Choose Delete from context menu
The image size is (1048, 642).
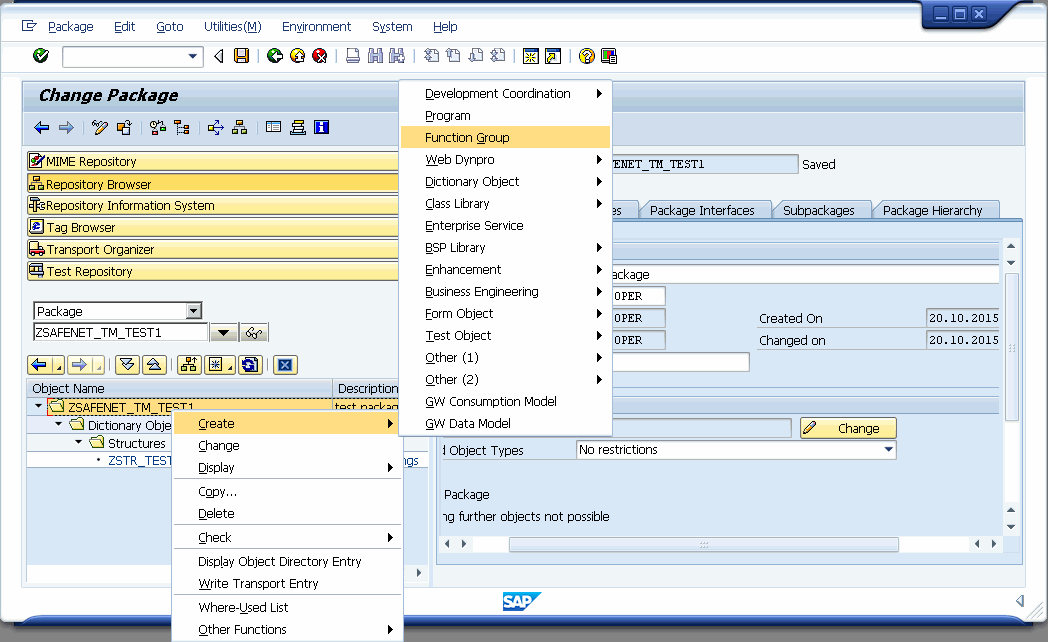click(287, 514)
